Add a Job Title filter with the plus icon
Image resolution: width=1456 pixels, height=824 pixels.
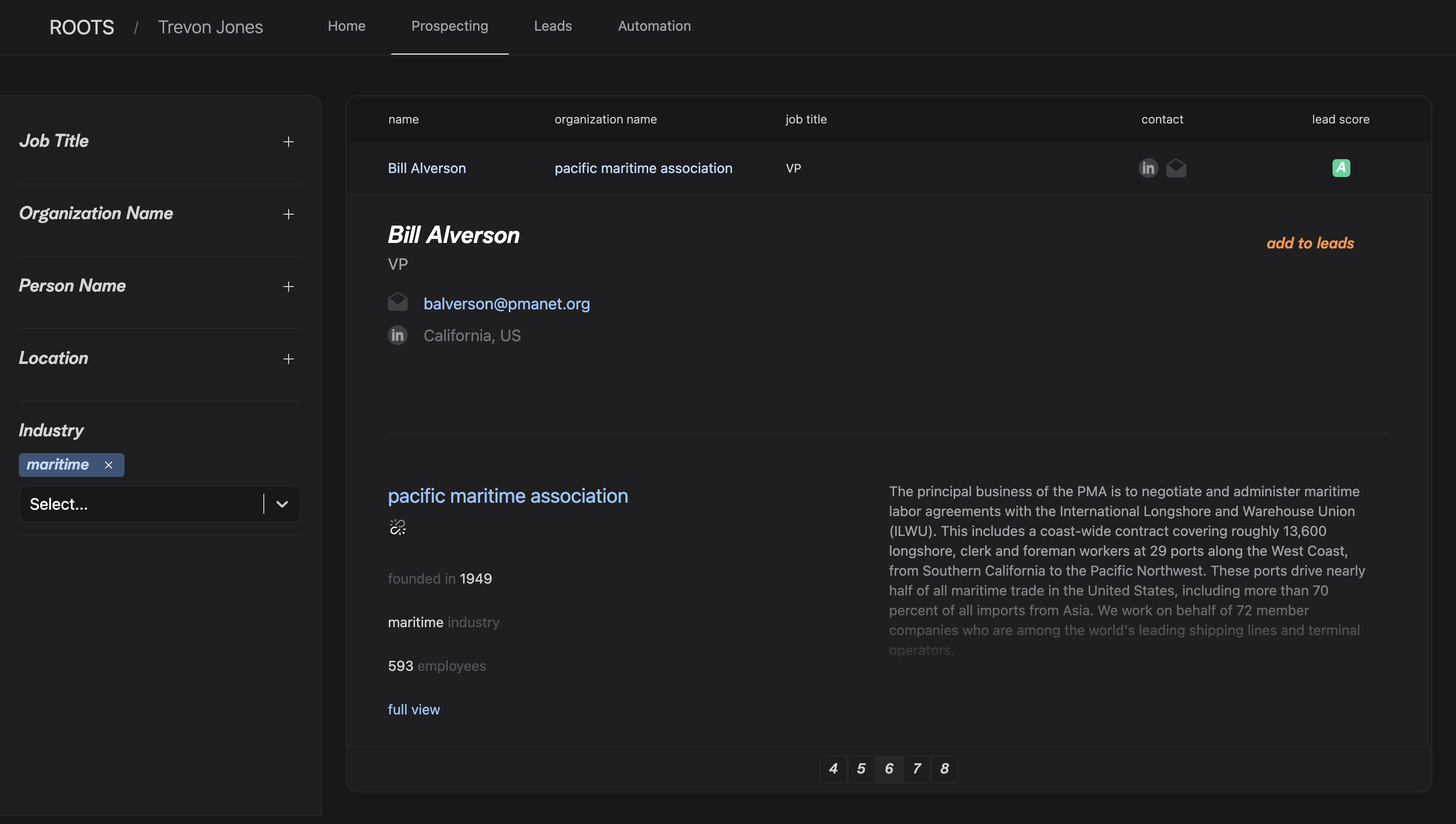coord(289,141)
